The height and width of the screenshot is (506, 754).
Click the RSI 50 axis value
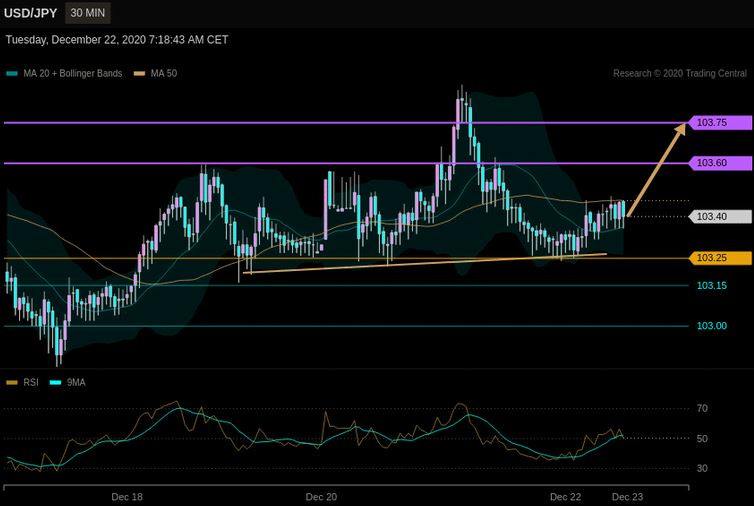[x=702, y=439]
